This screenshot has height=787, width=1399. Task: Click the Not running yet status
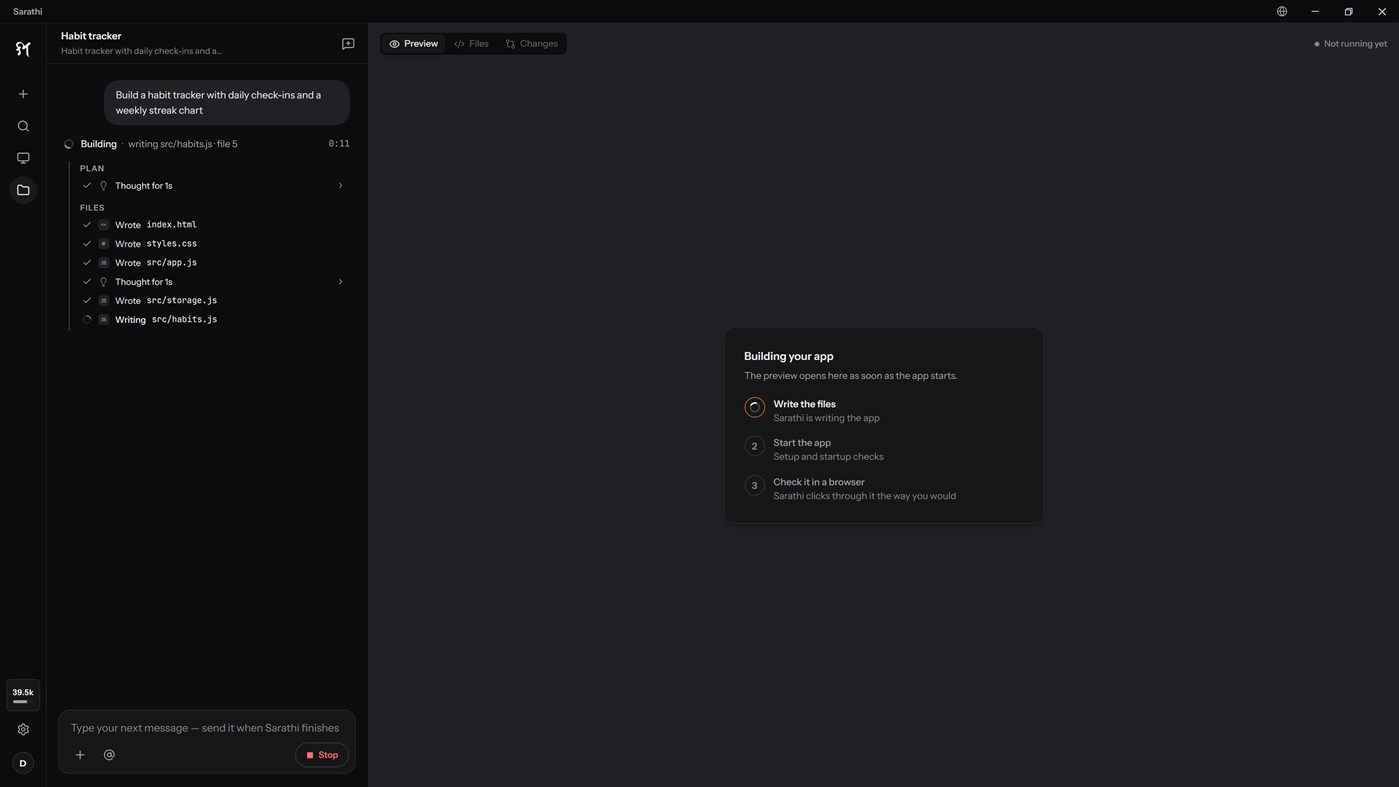click(x=1350, y=44)
